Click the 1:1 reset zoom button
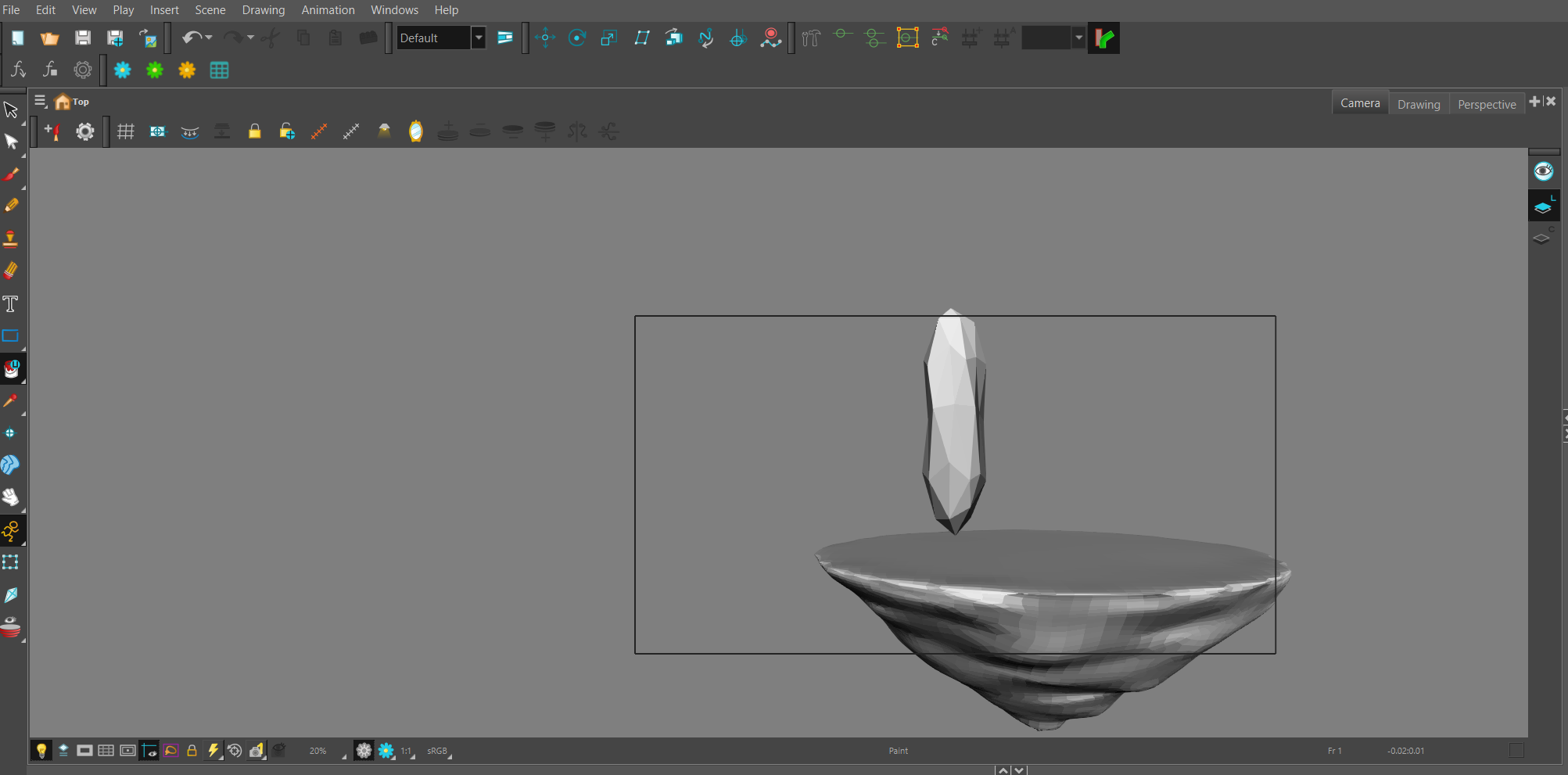1568x775 pixels. pyautogui.click(x=406, y=751)
